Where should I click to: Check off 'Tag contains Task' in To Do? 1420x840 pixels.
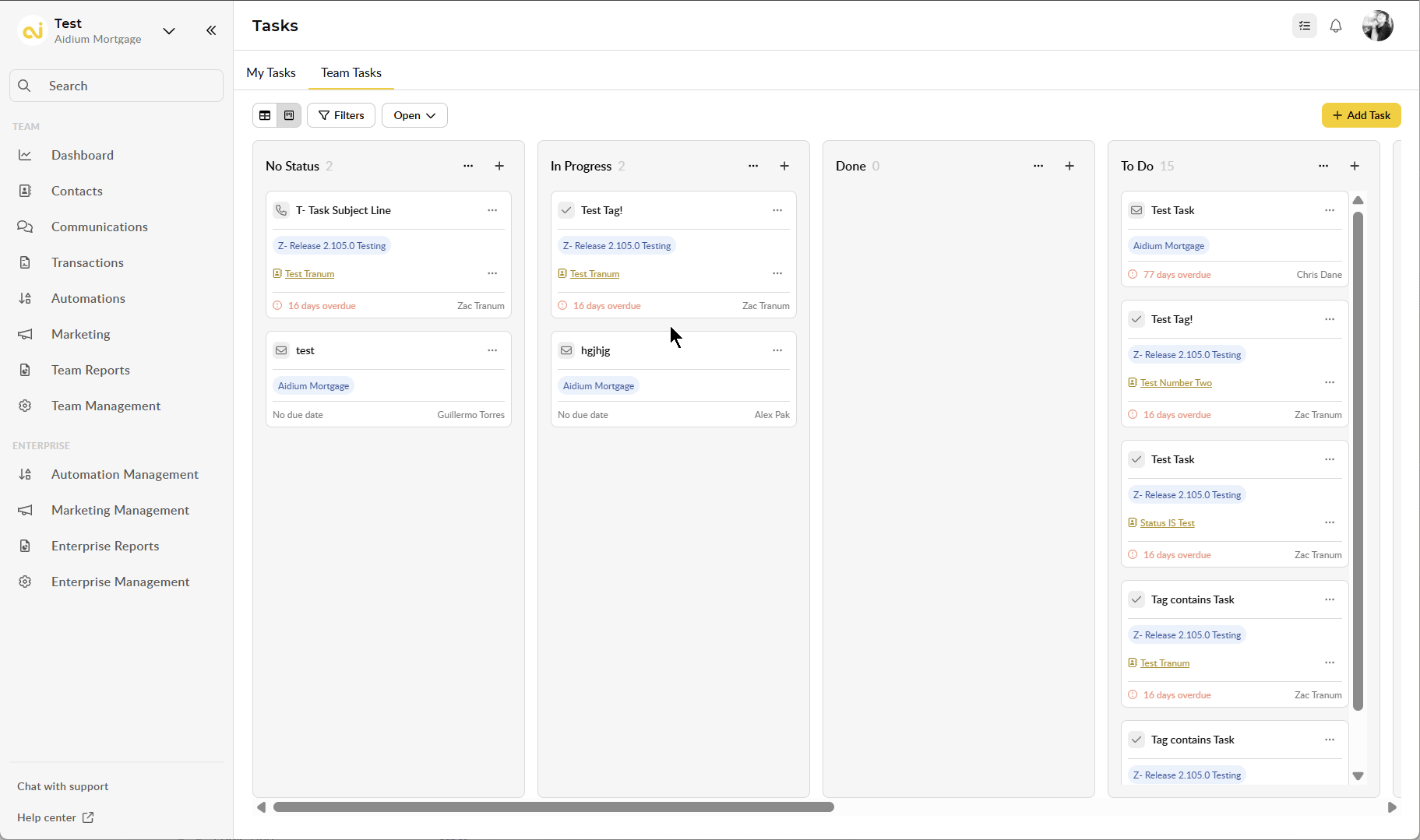[1136, 599]
